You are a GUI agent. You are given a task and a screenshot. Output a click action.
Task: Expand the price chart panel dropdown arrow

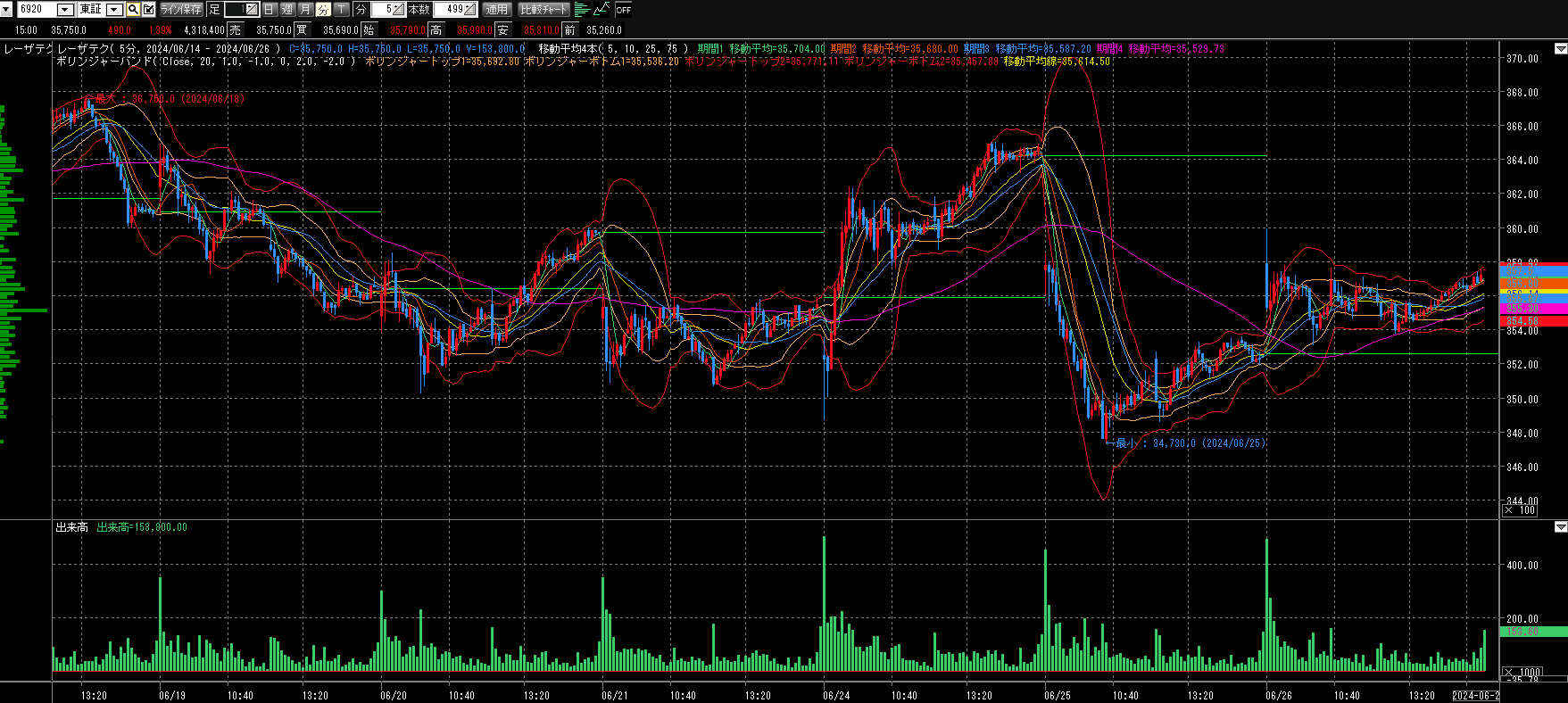coord(1560,48)
